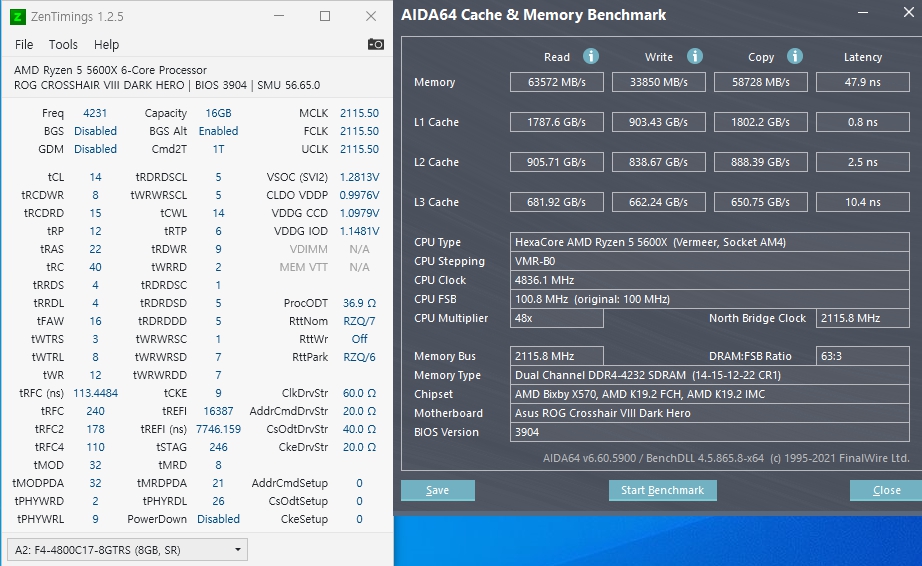Click the Cmd2T value 1T
Image resolution: width=922 pixels, height=566 pixels.
(x=218, y=149)
